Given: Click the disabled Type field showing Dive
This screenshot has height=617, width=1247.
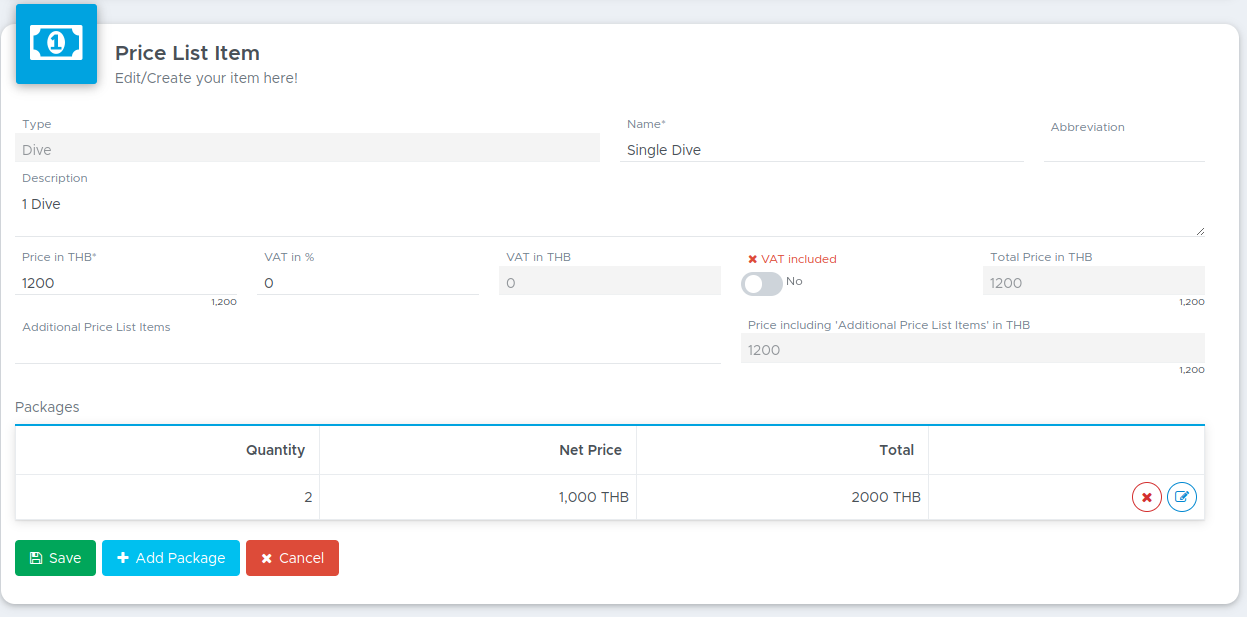Looking at the screenshot, I should pyautogui.click(x=307, y=148).
